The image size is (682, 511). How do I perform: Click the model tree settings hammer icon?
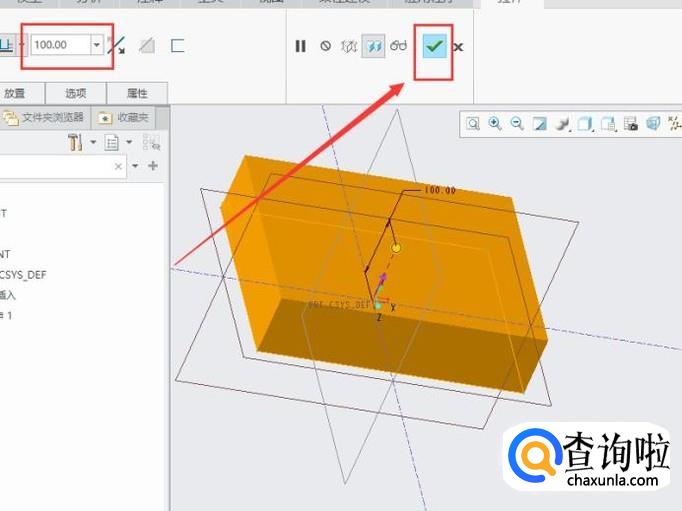75,142
